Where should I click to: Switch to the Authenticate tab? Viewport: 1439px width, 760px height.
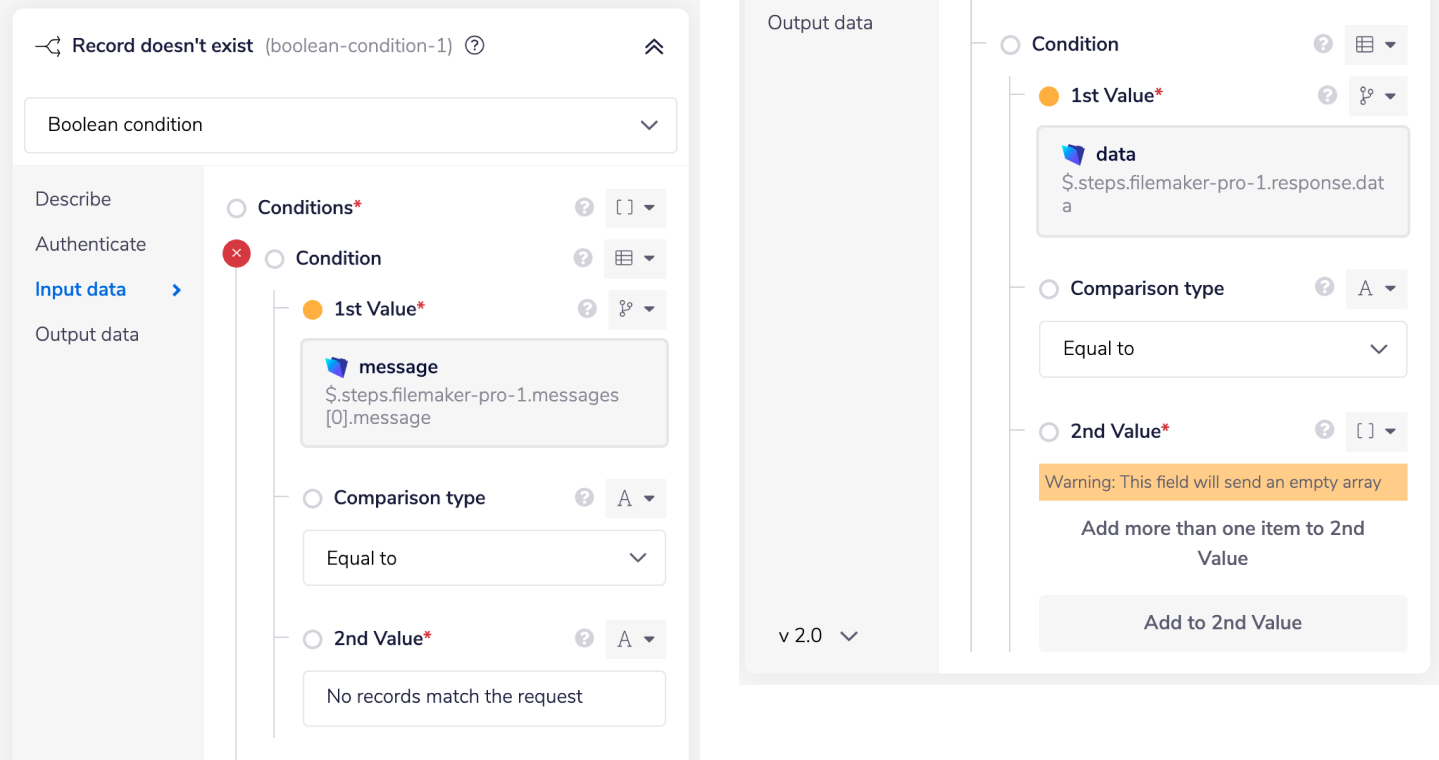[90, 244]
